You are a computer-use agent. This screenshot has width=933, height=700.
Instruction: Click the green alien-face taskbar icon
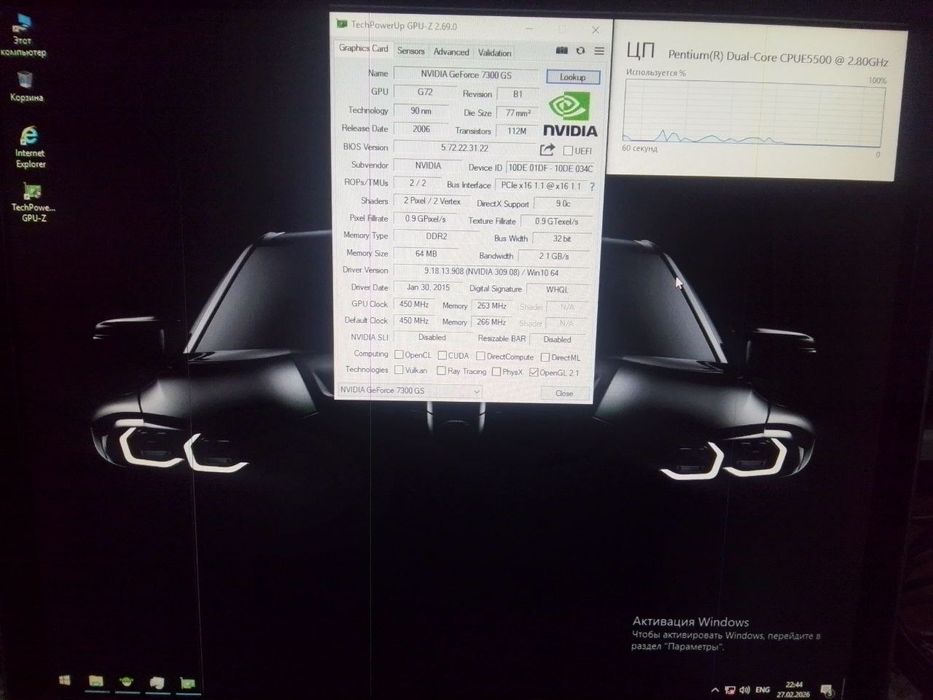pos(126,682)
